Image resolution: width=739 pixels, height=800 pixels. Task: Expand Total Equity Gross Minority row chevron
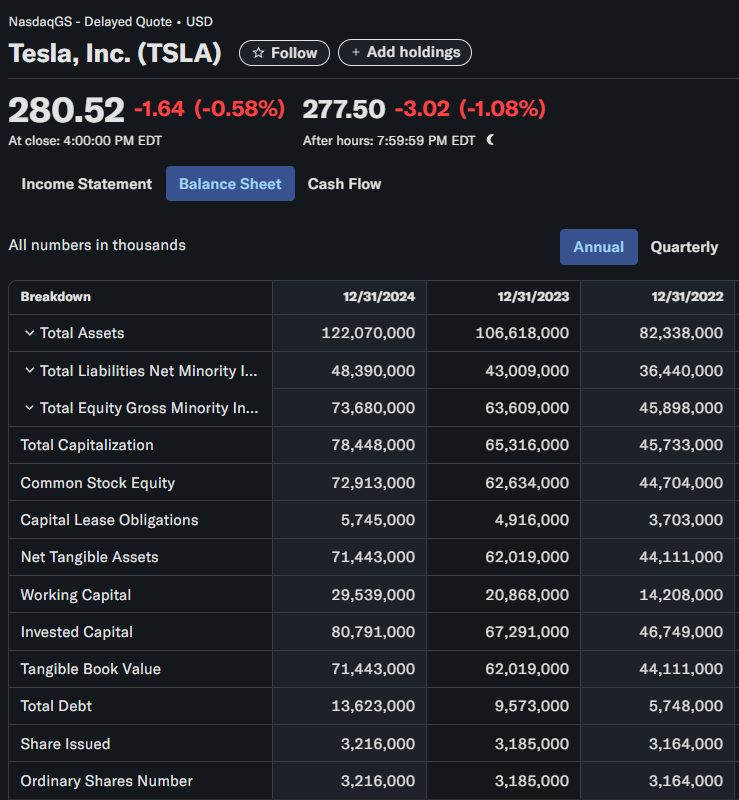coord(30,408)
